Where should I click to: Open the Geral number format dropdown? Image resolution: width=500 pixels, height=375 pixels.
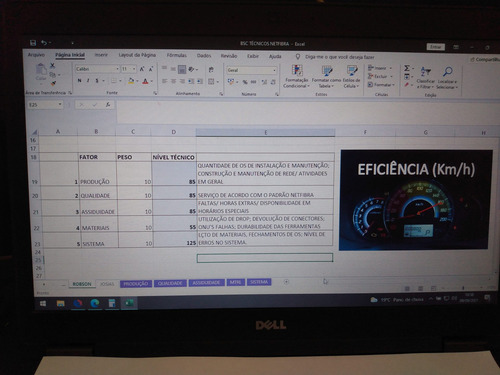click(274, 70)
